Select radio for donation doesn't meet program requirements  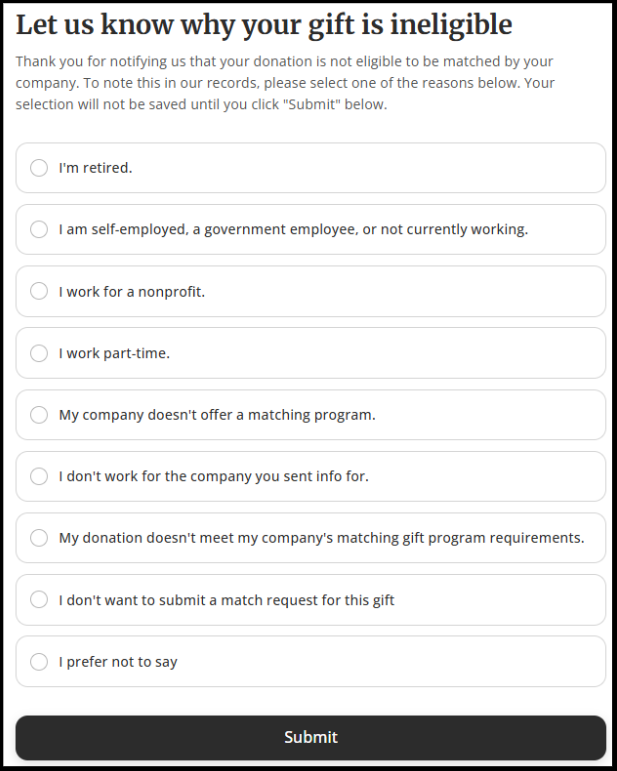click(x=39, y=538)
